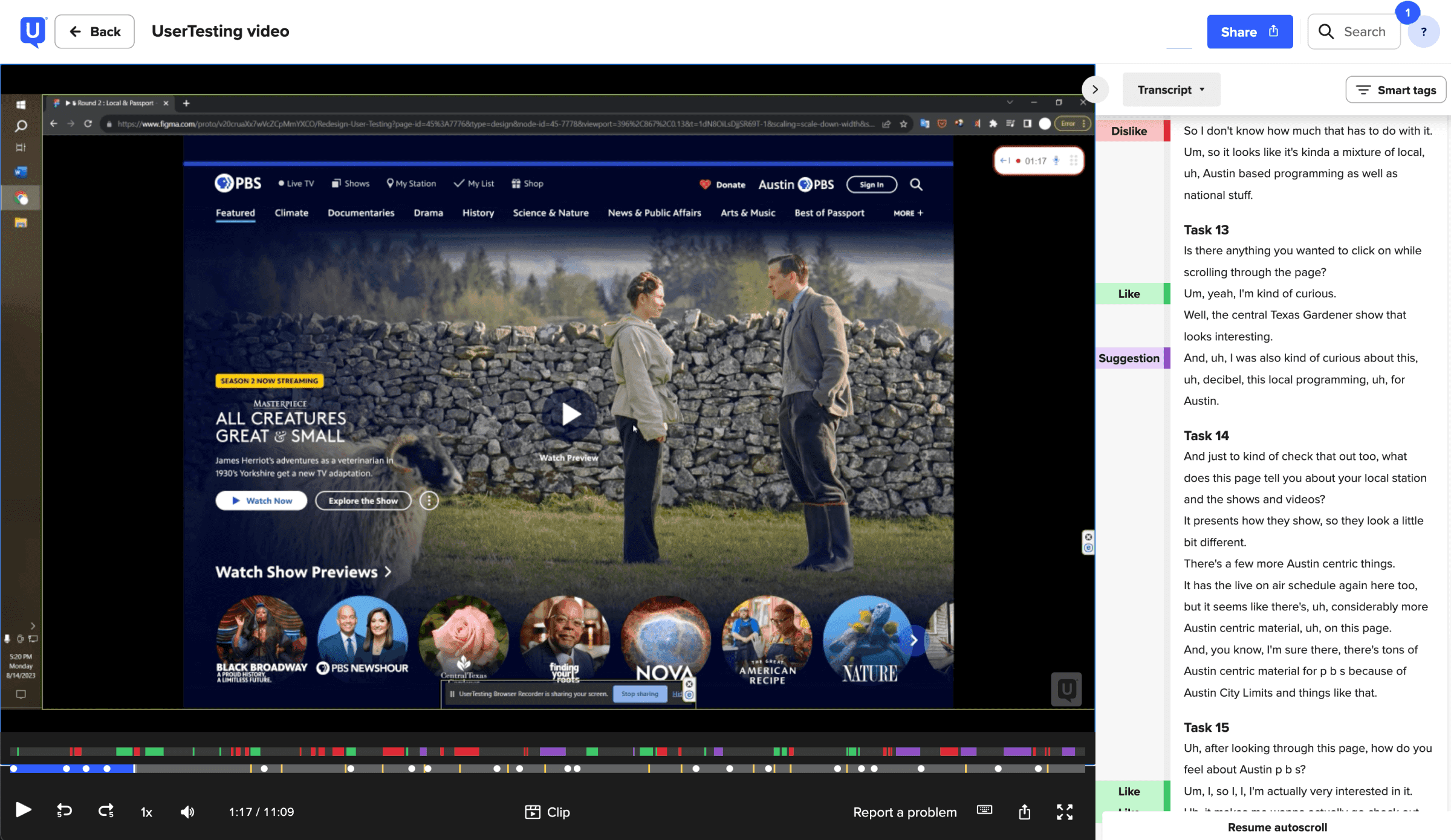Image resolution: width=1451 pixels, height=840 pixels.
Task: Click the UserTesting logo
Action: [x=33, y=31]
